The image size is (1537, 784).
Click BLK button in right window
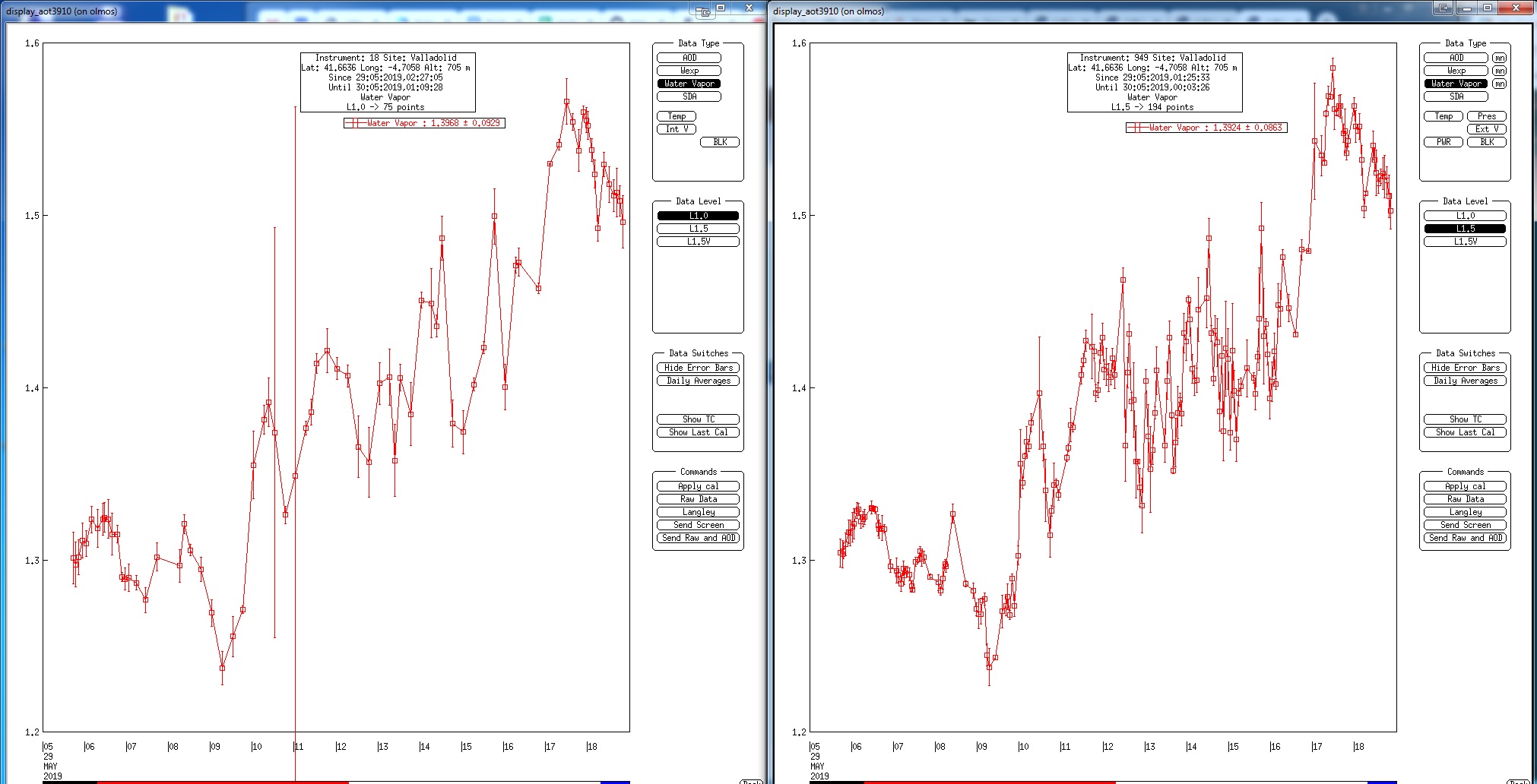(x=1487, y=142)
